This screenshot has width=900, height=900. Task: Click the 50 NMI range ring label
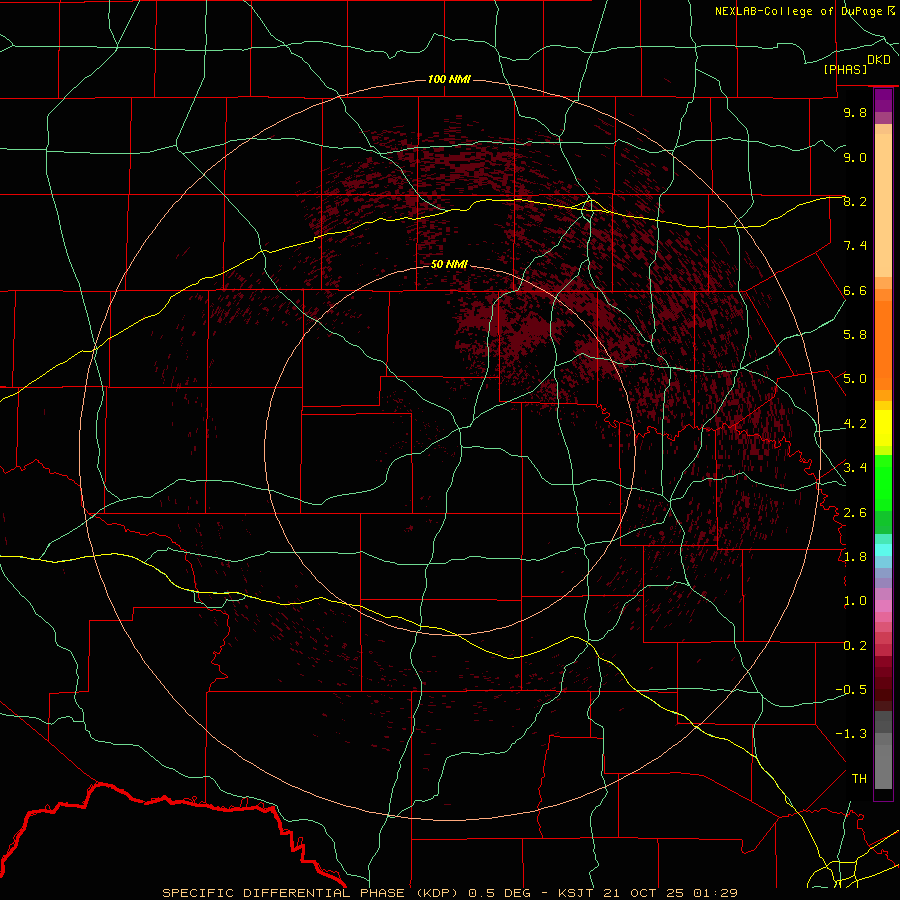(449, 264)
